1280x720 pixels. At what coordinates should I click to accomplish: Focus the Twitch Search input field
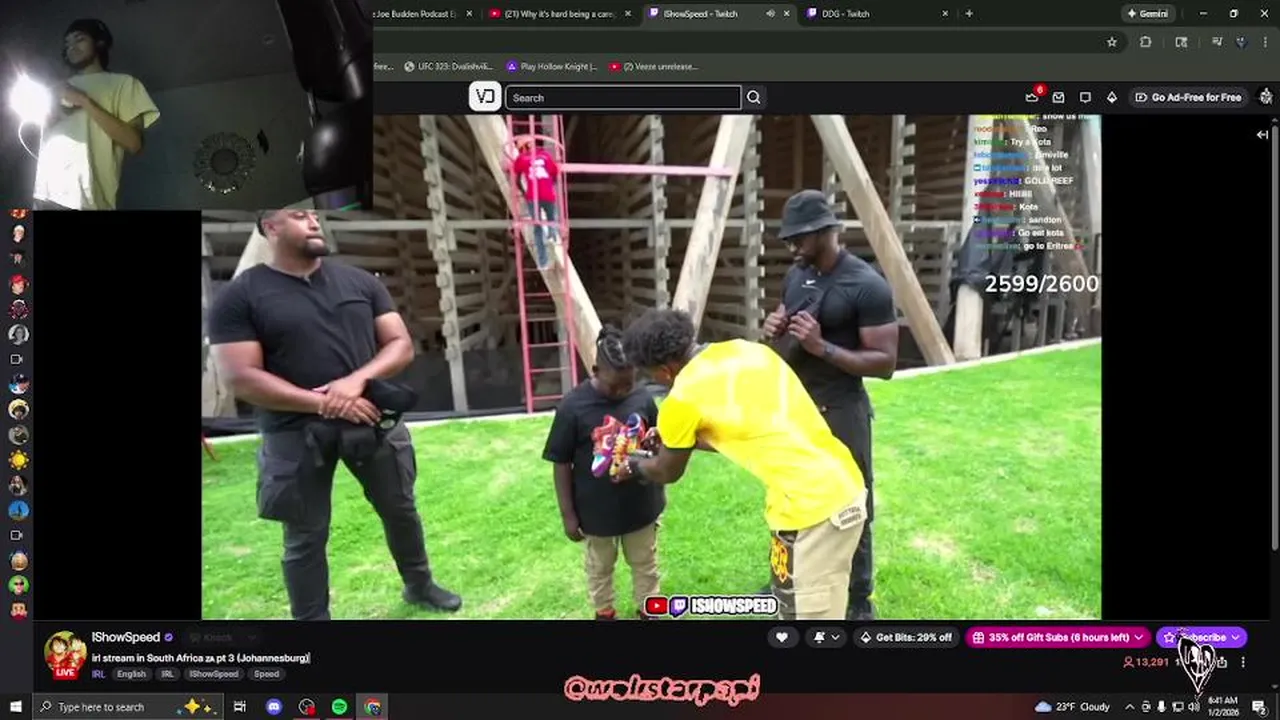tap(623, 97)
